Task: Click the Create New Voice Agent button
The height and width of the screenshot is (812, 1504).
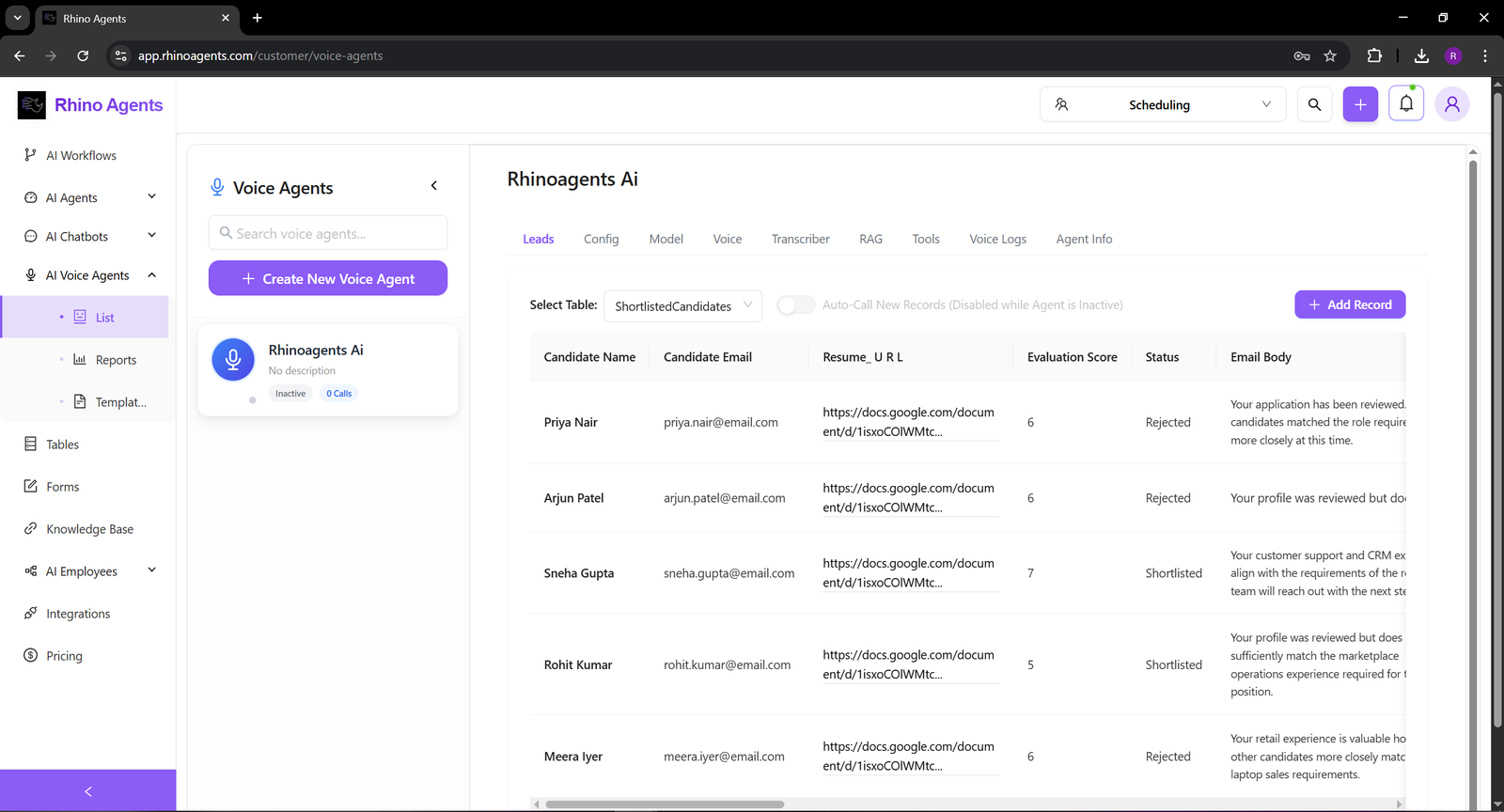Action: [x=328, y=279]
